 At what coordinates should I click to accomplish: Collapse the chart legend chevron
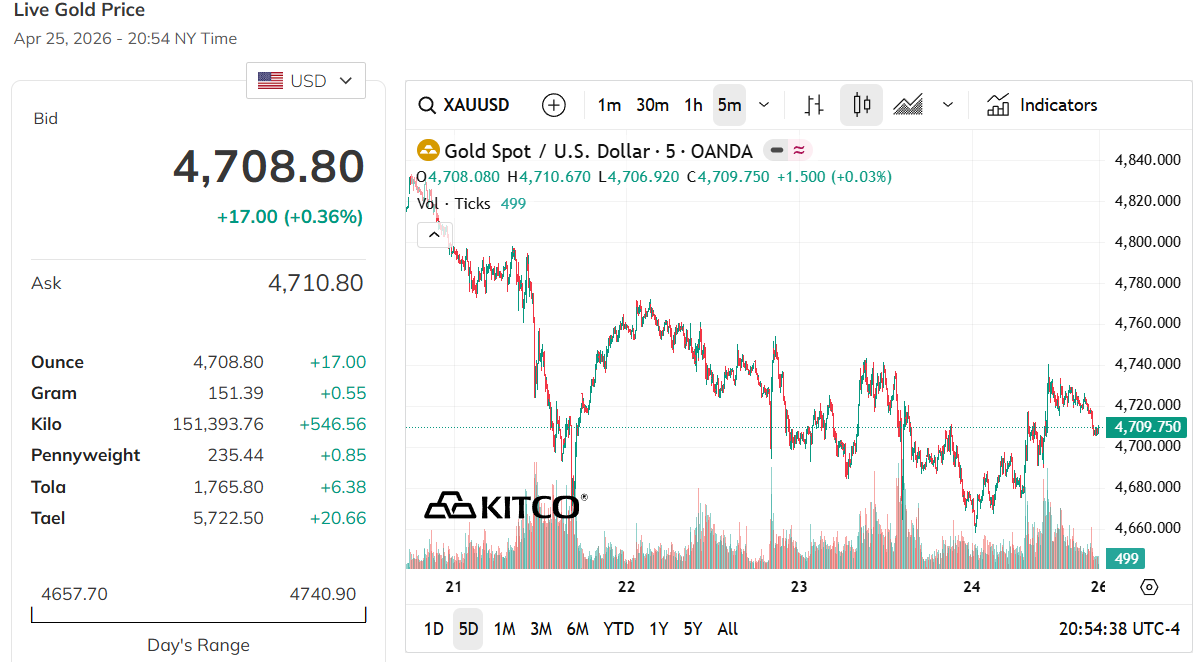pos(433,235)
